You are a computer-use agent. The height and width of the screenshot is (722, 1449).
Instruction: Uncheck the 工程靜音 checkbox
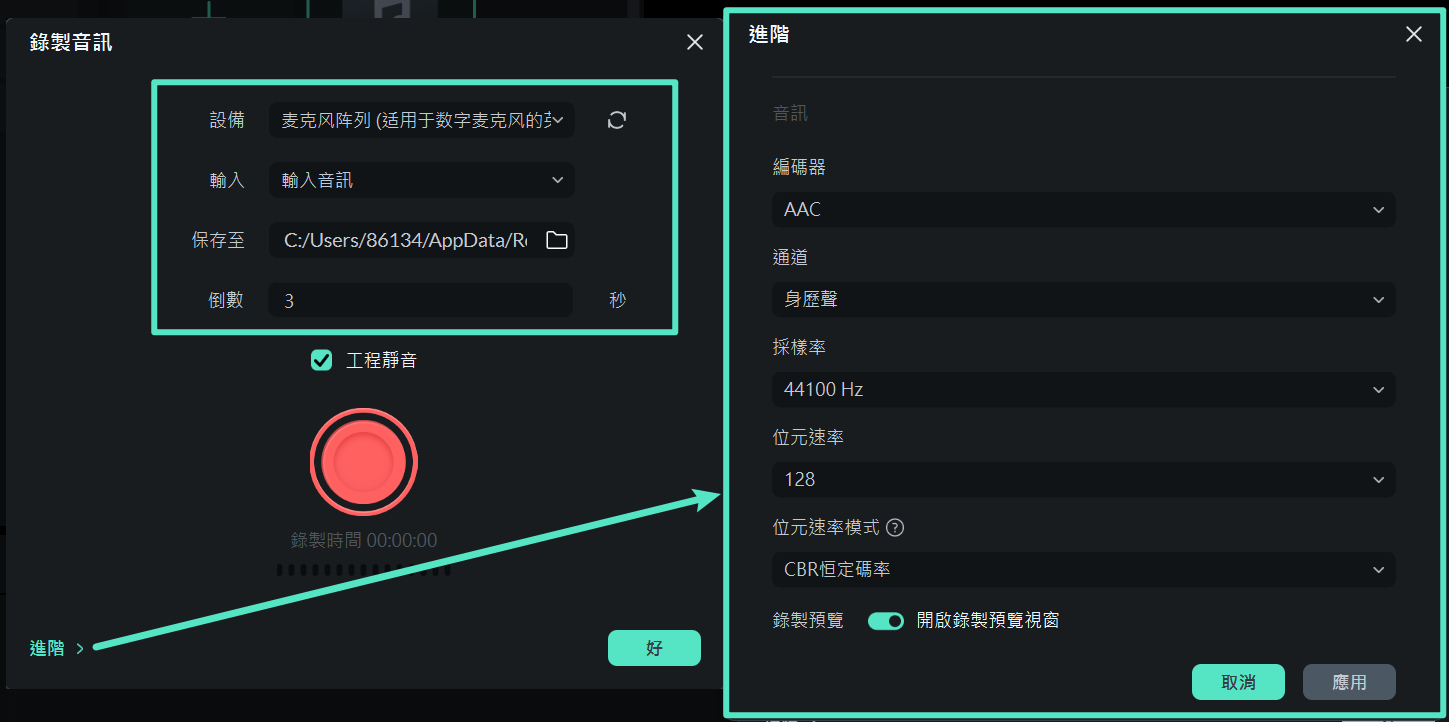coord(321,360)
